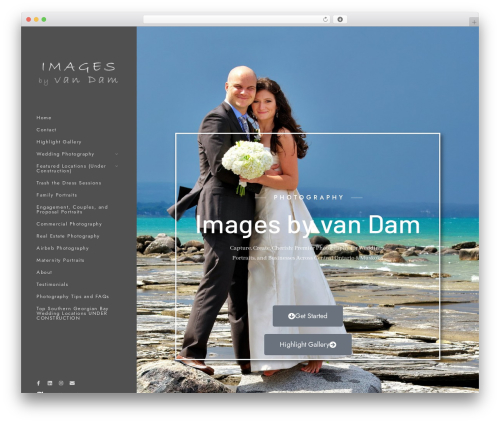Click the Images by van Dam logo
Viewport: 500px width, 423px height.
pos(78,73)
